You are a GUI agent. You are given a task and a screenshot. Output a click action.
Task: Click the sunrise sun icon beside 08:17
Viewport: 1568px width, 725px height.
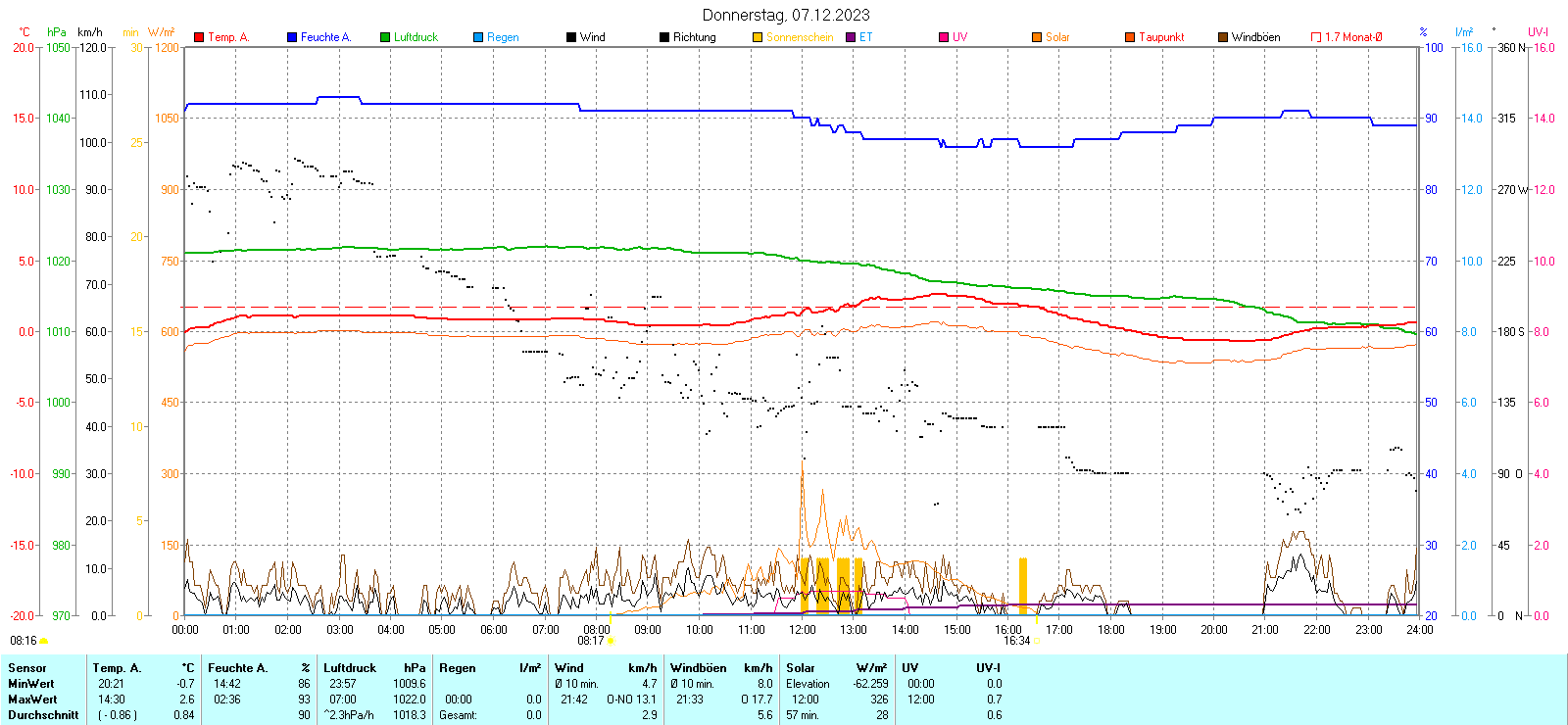pyautogui.click(x=611, y=641)
